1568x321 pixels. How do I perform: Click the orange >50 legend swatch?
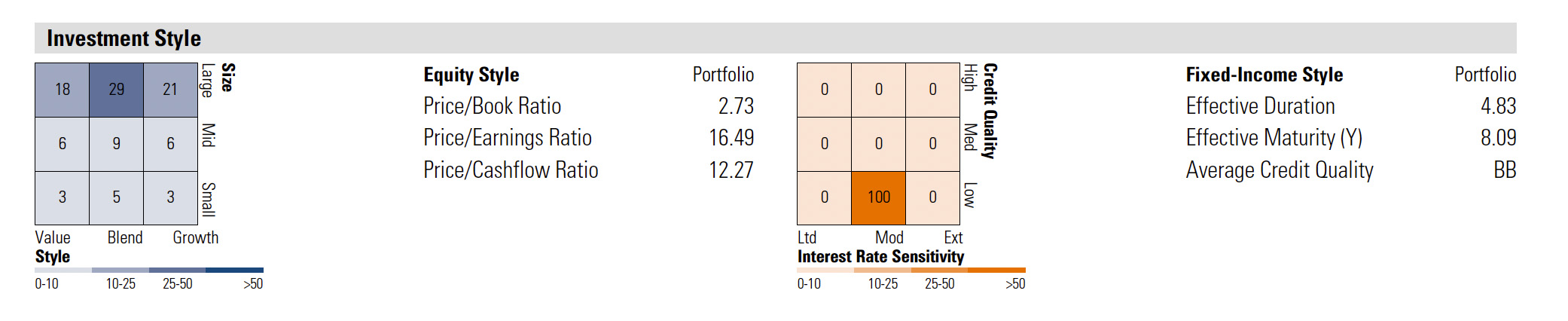pos(996,270)
